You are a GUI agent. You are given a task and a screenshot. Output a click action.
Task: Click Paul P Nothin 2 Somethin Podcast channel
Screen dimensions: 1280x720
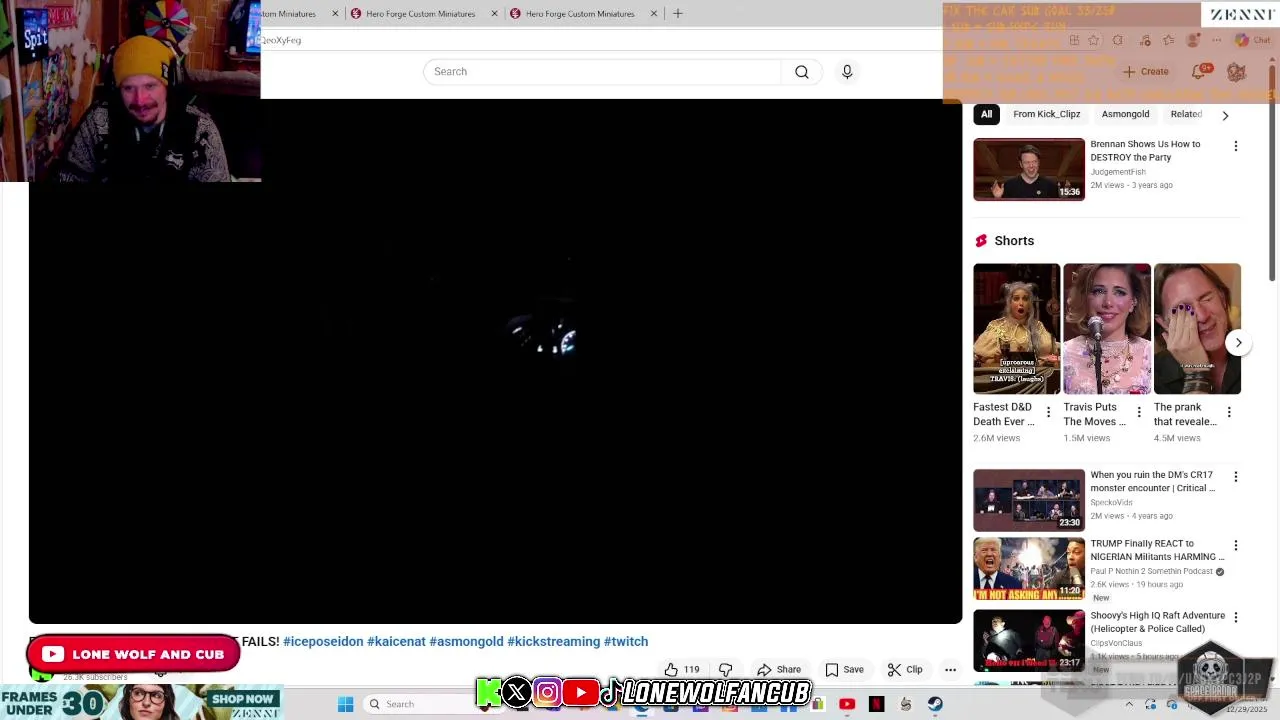1151,572
